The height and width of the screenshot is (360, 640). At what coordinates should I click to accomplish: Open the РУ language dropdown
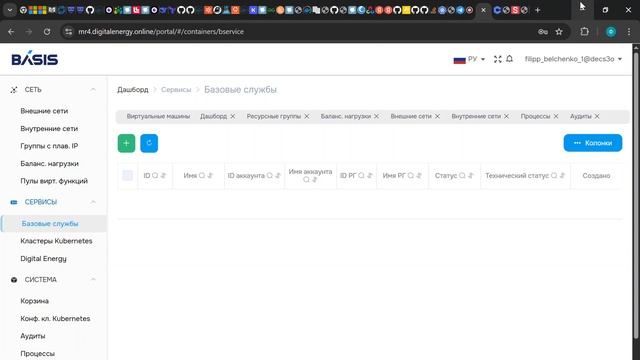pos(469,59)
